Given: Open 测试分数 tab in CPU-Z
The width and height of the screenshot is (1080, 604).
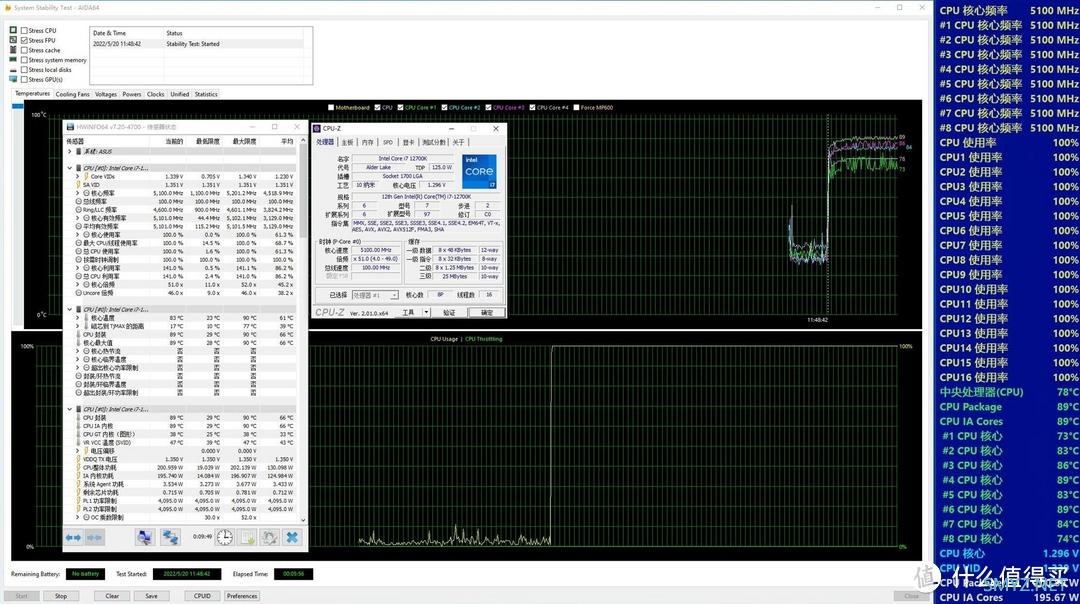Looking at the screenshot, I should pyautogui.click(x=434, y=142).
